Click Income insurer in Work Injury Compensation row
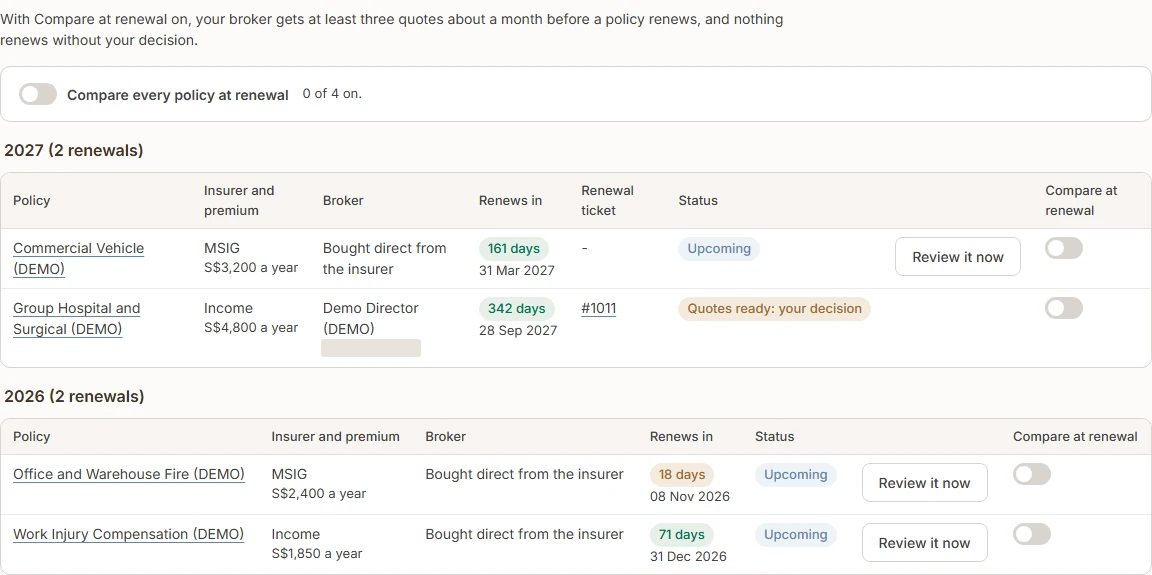 coord(295,535)
